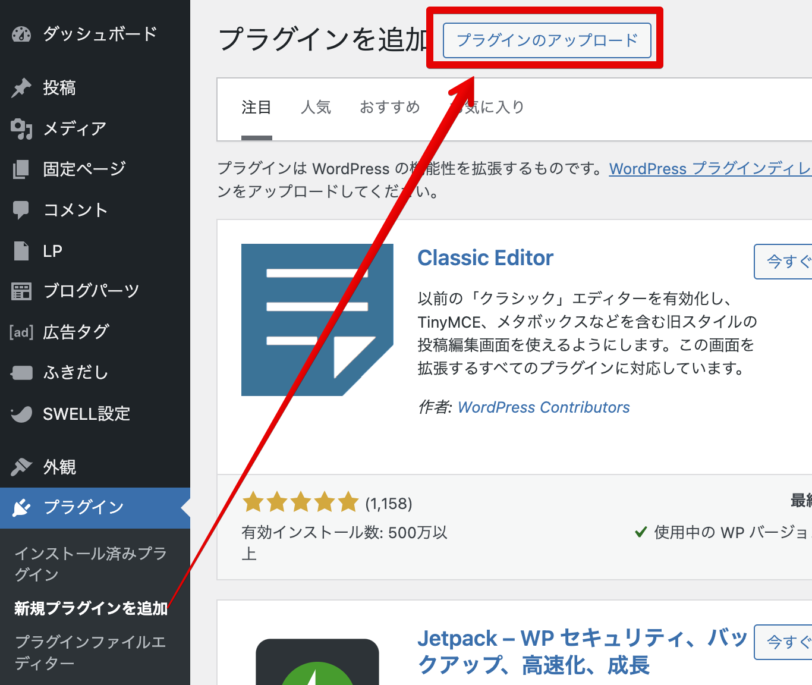This screenshot has height=685, width=812.
Task: Switch to the 注目 tab
Action: (256, 107)
